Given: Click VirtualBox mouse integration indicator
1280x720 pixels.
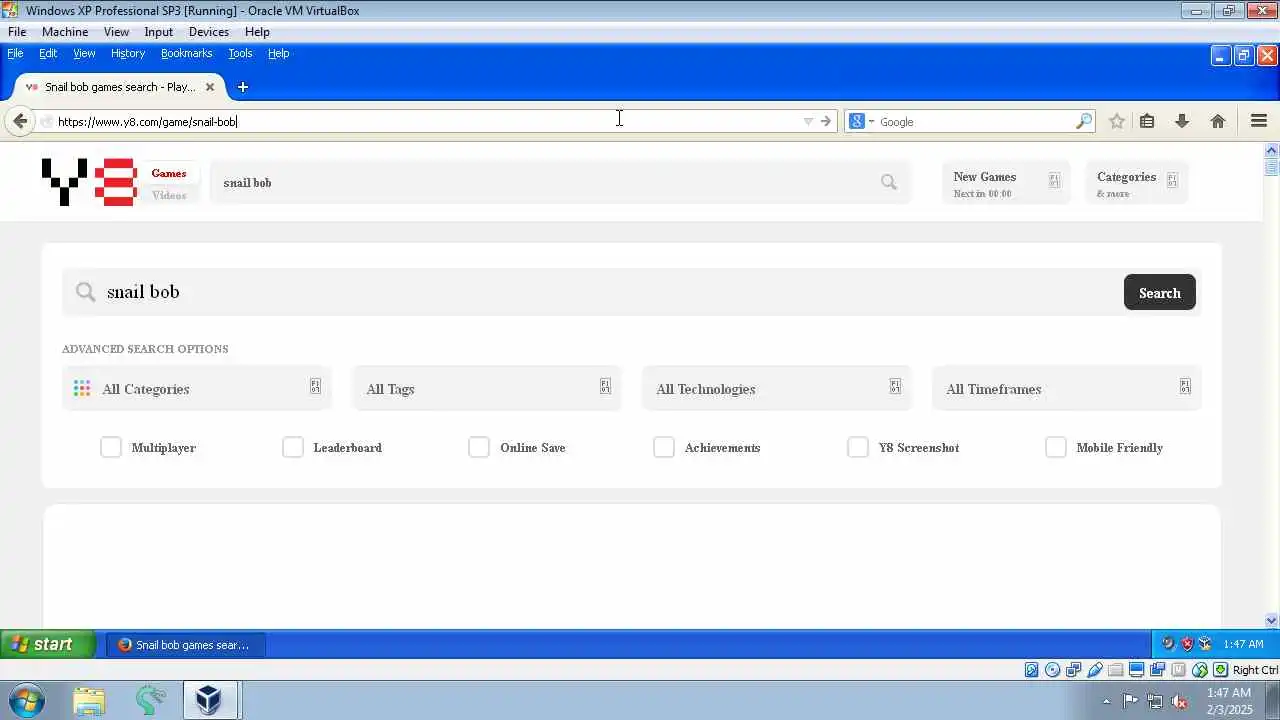Looking at the screenshot, I should tap(1199, 670).
